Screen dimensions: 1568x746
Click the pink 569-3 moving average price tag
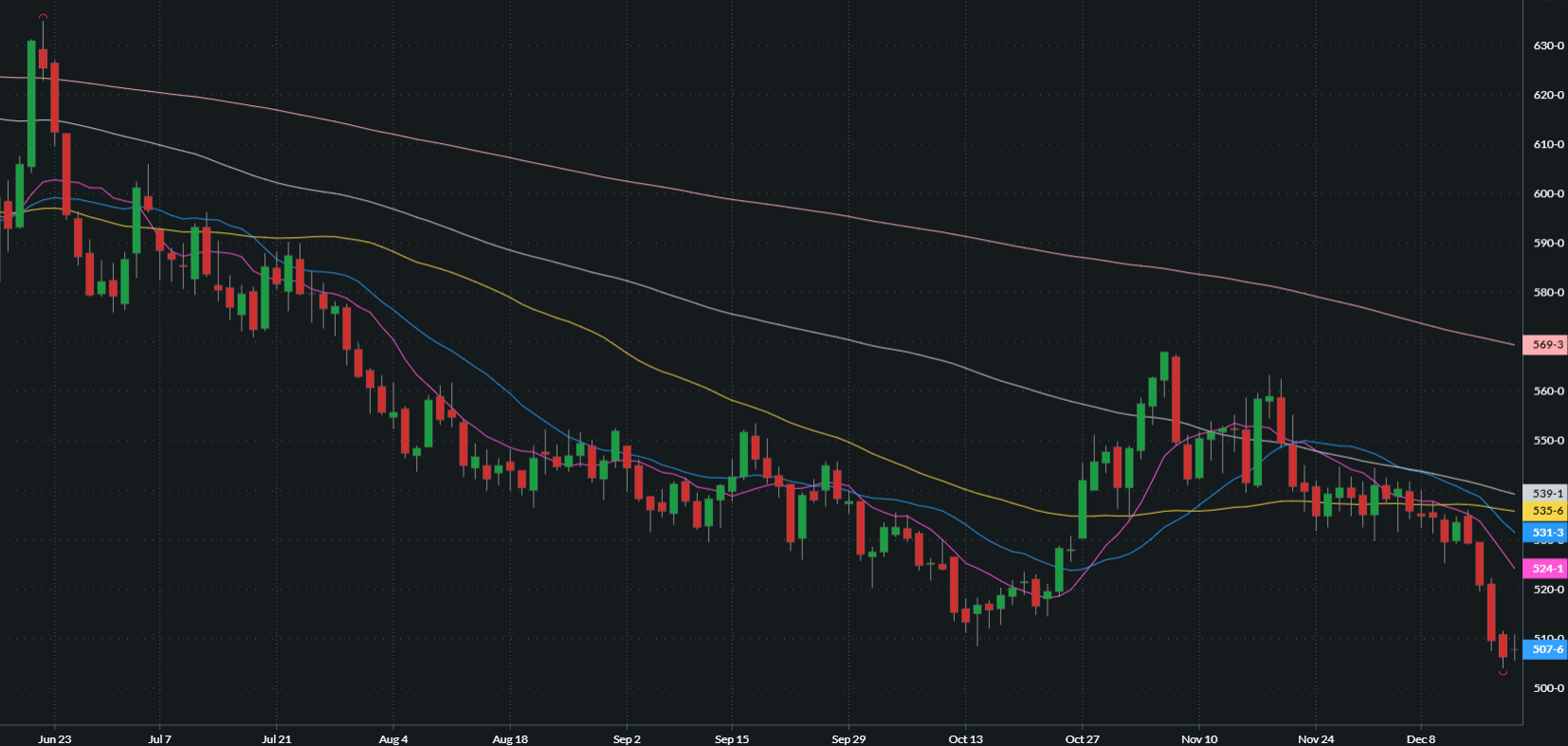tap(1544, 345)
